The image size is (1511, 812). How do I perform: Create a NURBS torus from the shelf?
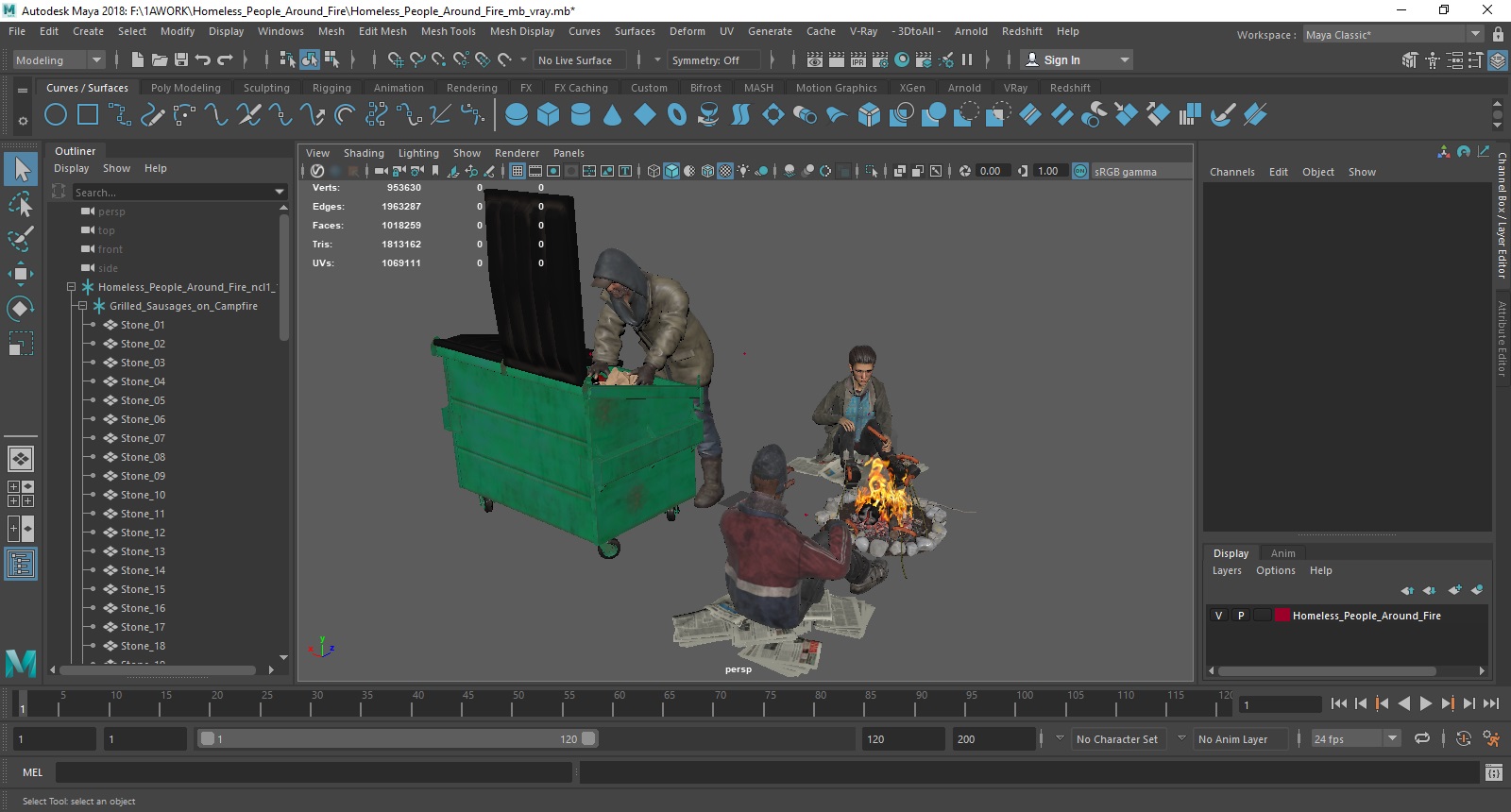coord(677,115)
